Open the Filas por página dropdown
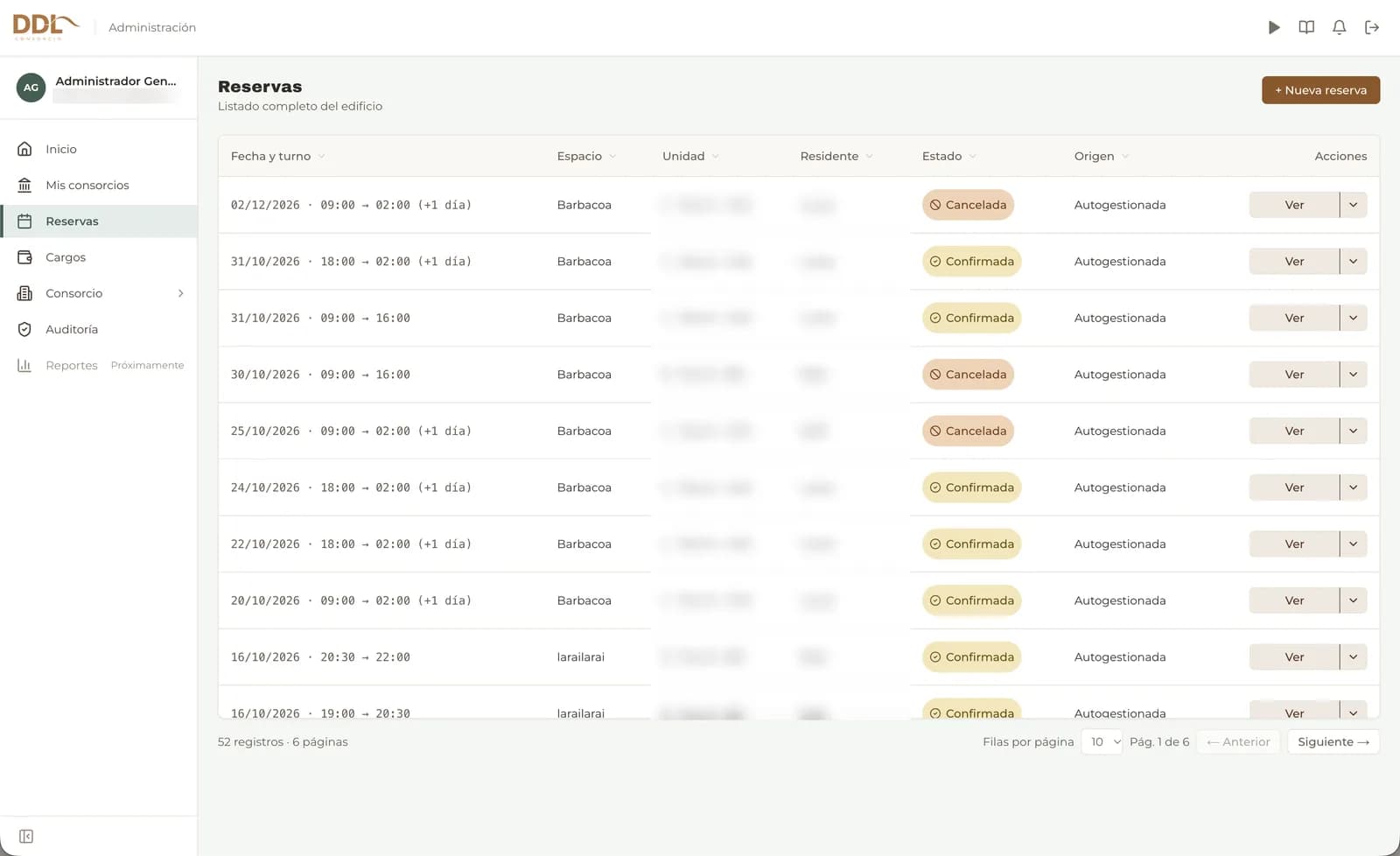The width and height of the screenshot is (1400, 856). click(x=1102, y=742)
